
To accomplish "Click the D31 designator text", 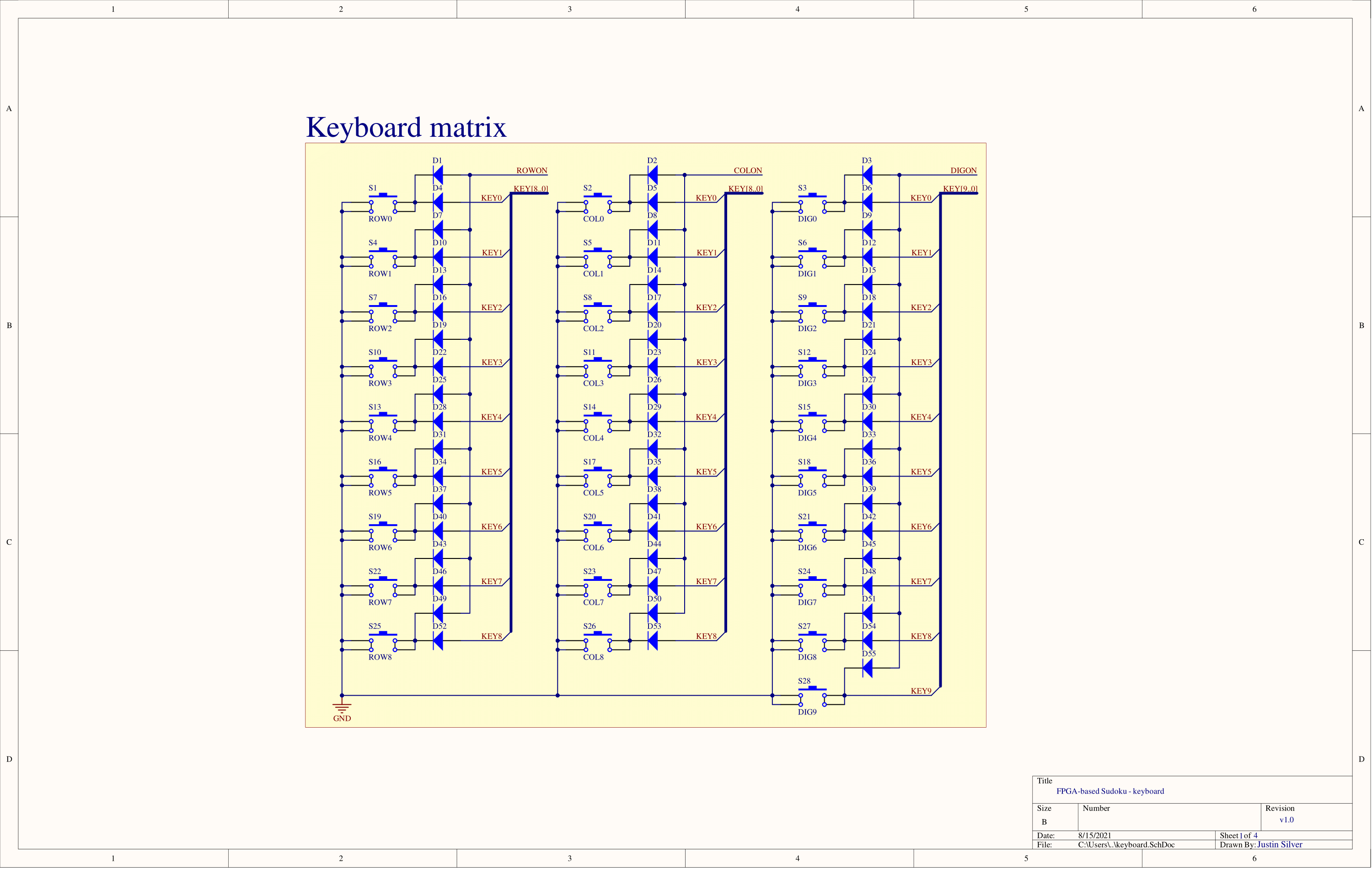I will click(439, 434).
